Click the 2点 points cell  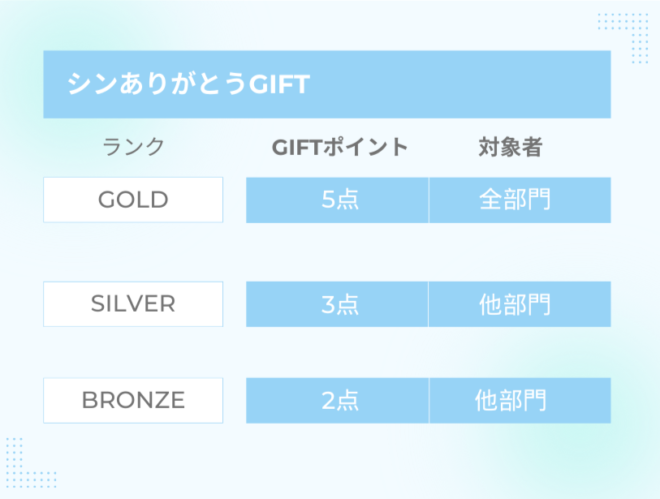click(x=337, y=400)
